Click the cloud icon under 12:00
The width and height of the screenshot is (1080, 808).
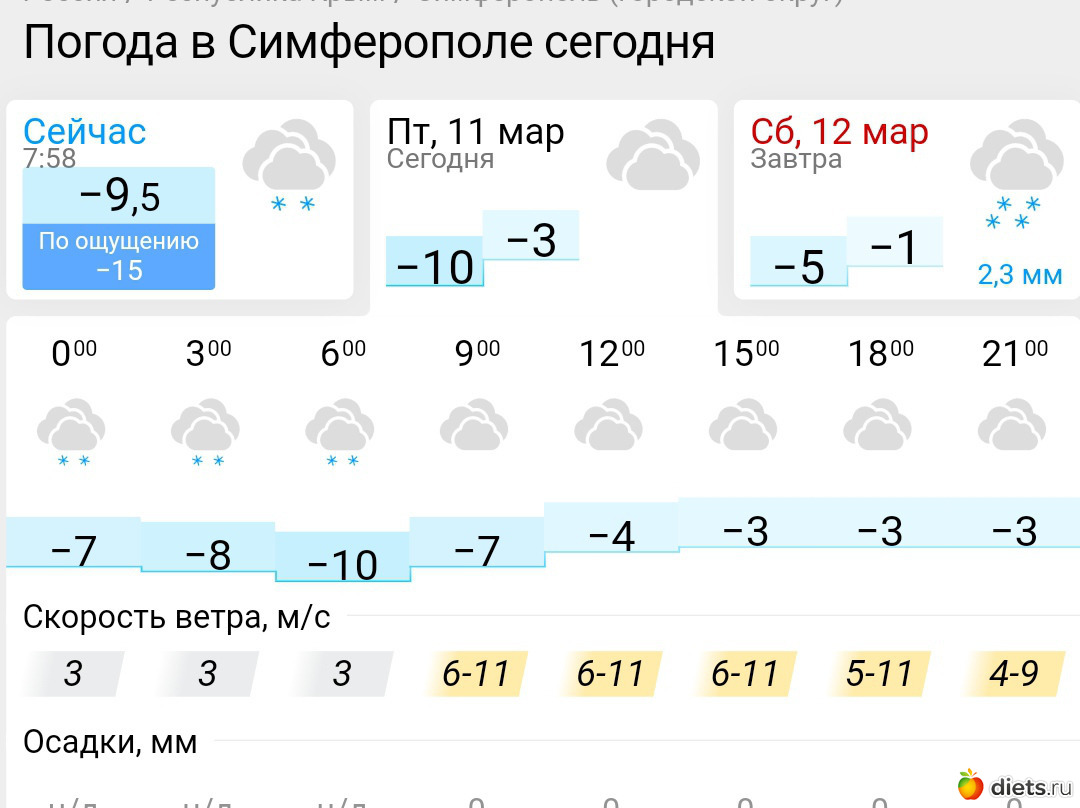tap(609, 427)
